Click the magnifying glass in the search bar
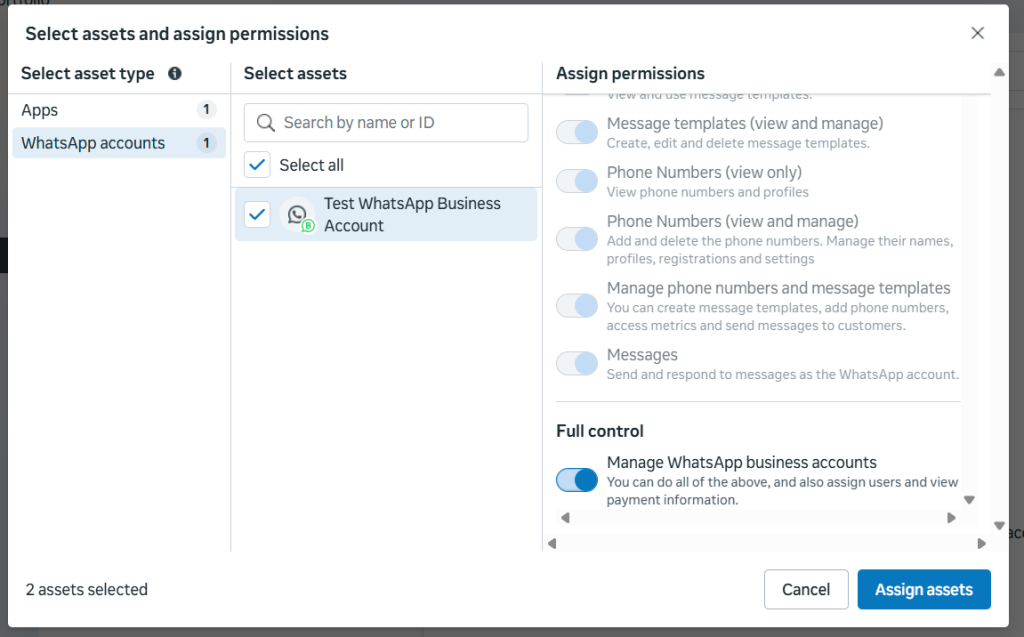The height and width of the screenshot is (637, 1024). (266, 122)
